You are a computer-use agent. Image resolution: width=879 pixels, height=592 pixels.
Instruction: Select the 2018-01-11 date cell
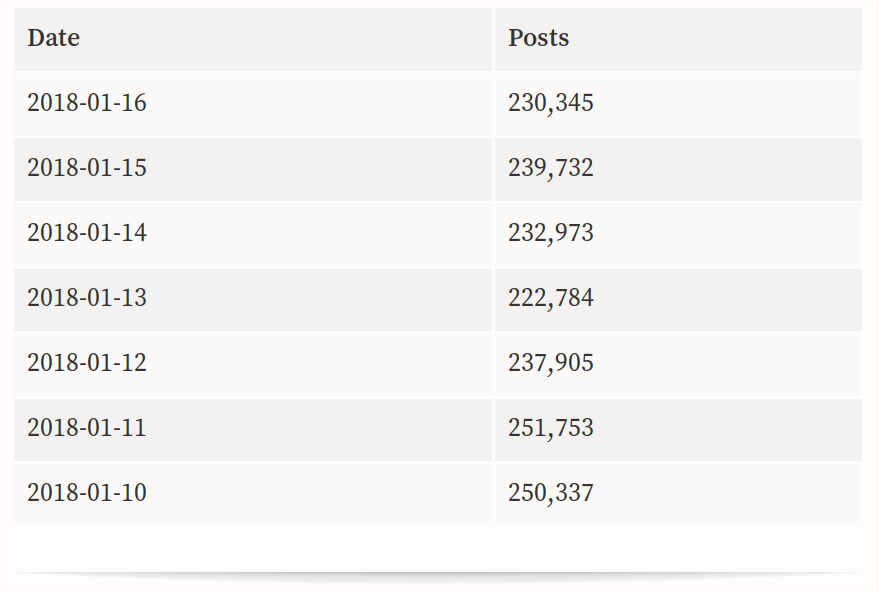click(x=253, y=429)
